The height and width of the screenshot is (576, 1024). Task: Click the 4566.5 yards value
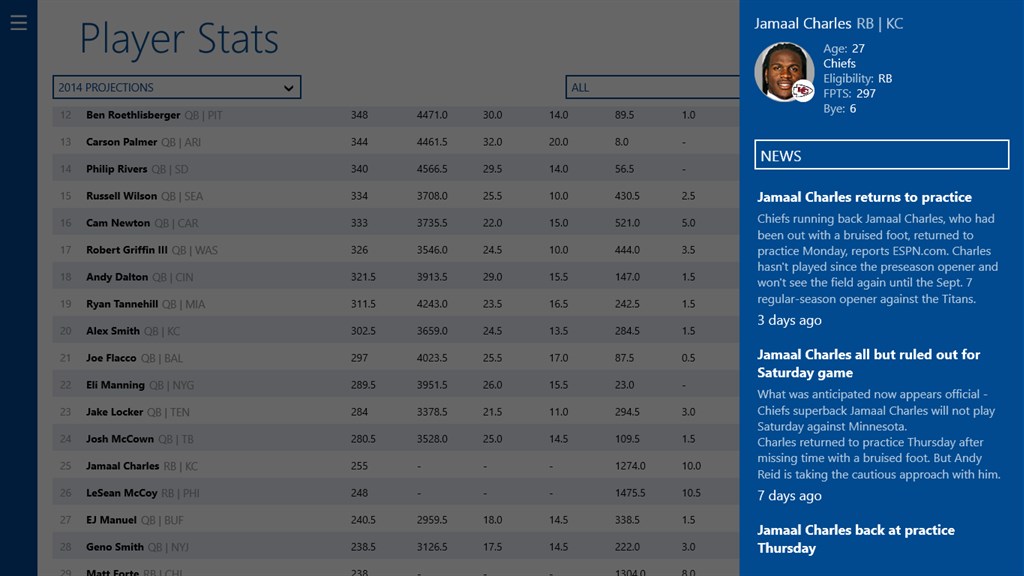pyautogui.click(x=432, y=169)
